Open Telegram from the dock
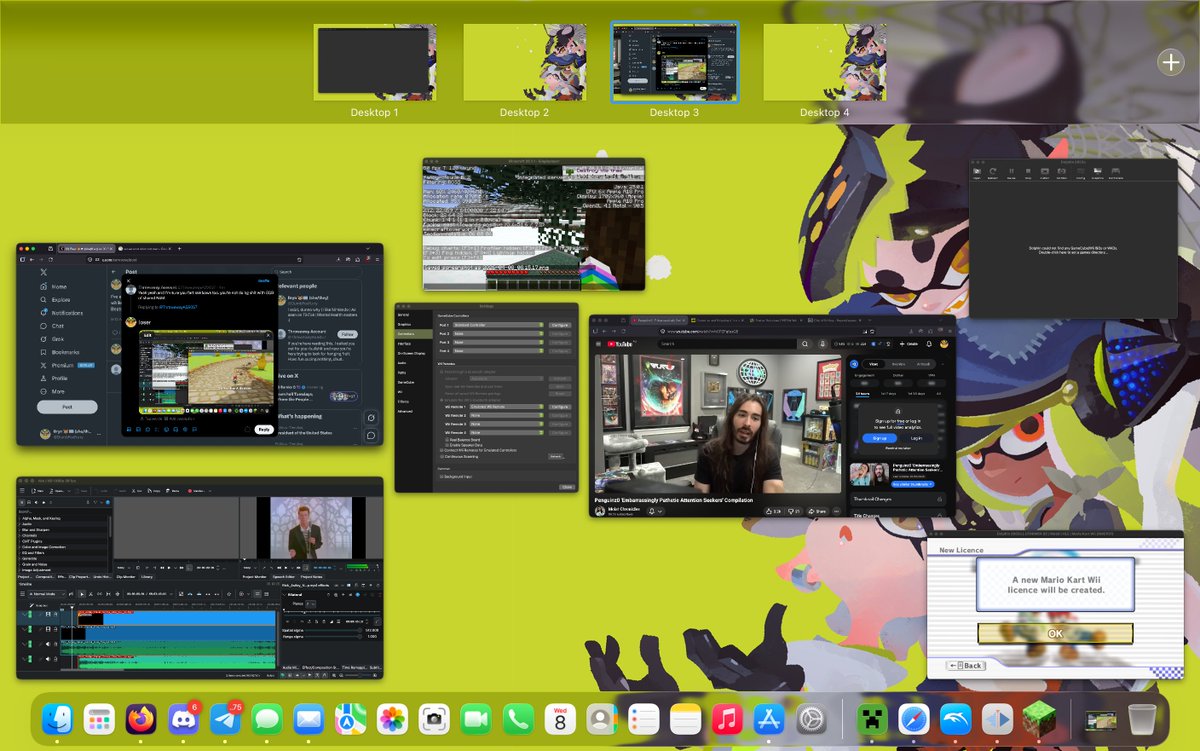The height and width of the screenshot is (751, 1200). 226,720
